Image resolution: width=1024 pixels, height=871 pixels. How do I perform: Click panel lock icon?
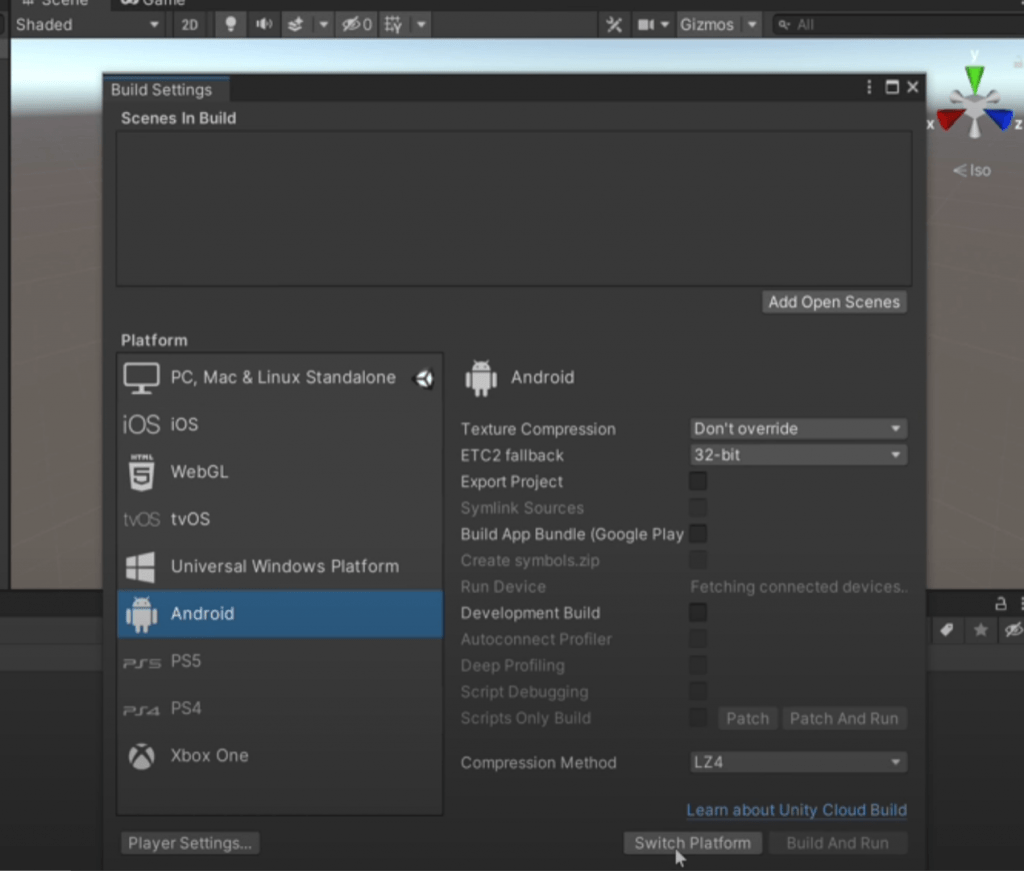click(x=1000, y=603)
